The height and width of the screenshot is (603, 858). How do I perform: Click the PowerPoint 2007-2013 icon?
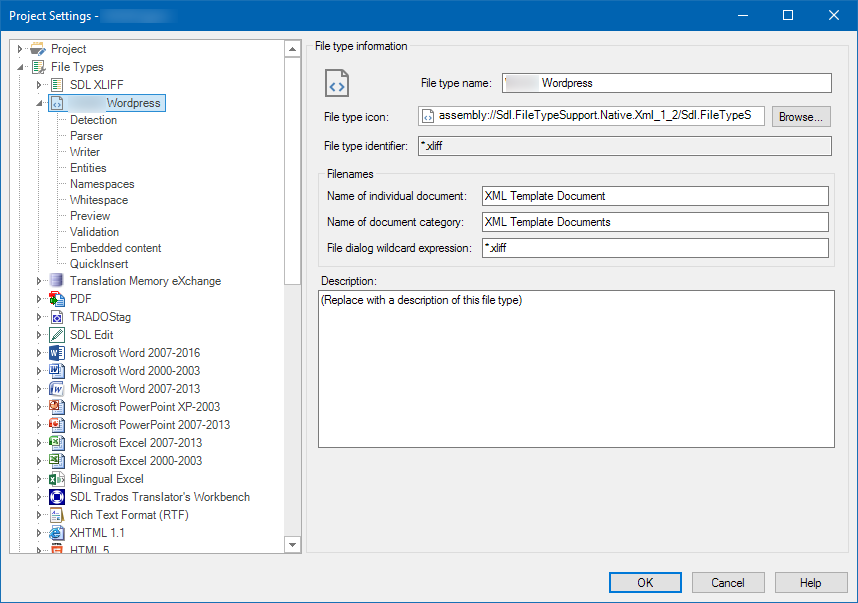[56, 425]
